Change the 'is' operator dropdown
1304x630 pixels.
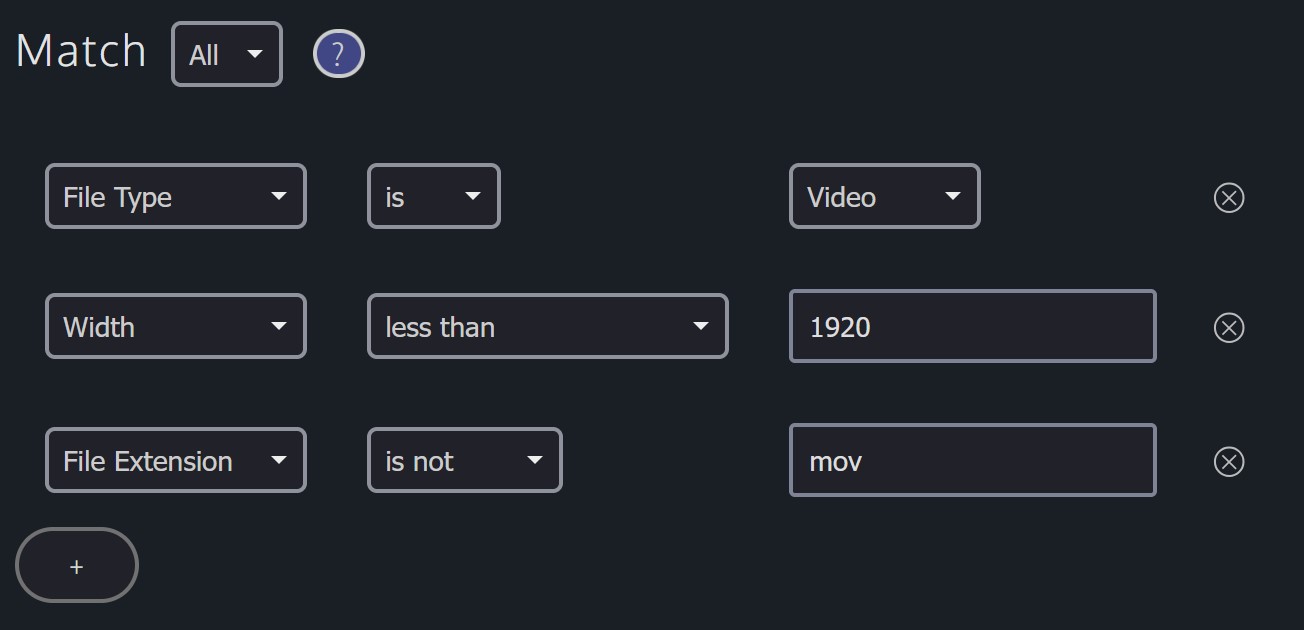click(433, 197)
